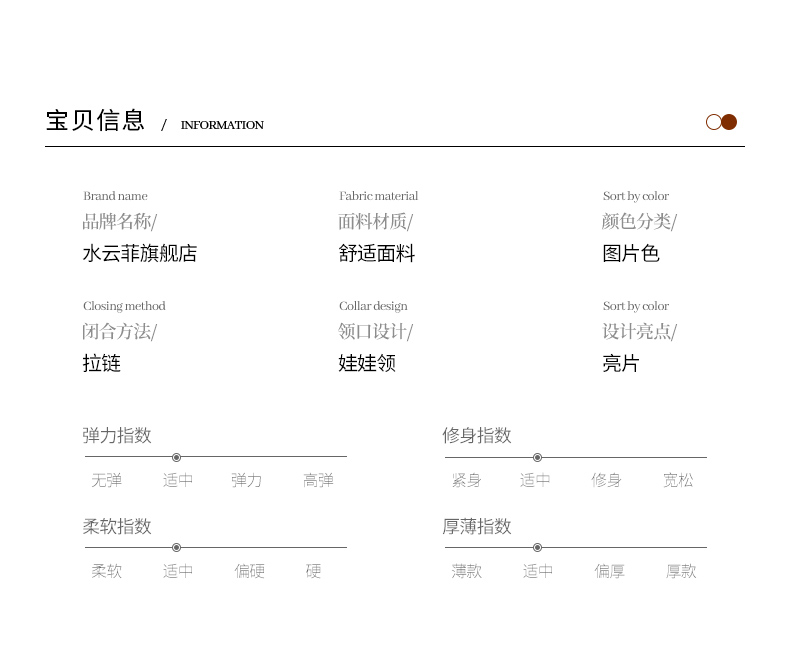Image resolution: width=790 pixels, height=659 pixels.
Task: Click the 高弹 option label
Action: 318,480
